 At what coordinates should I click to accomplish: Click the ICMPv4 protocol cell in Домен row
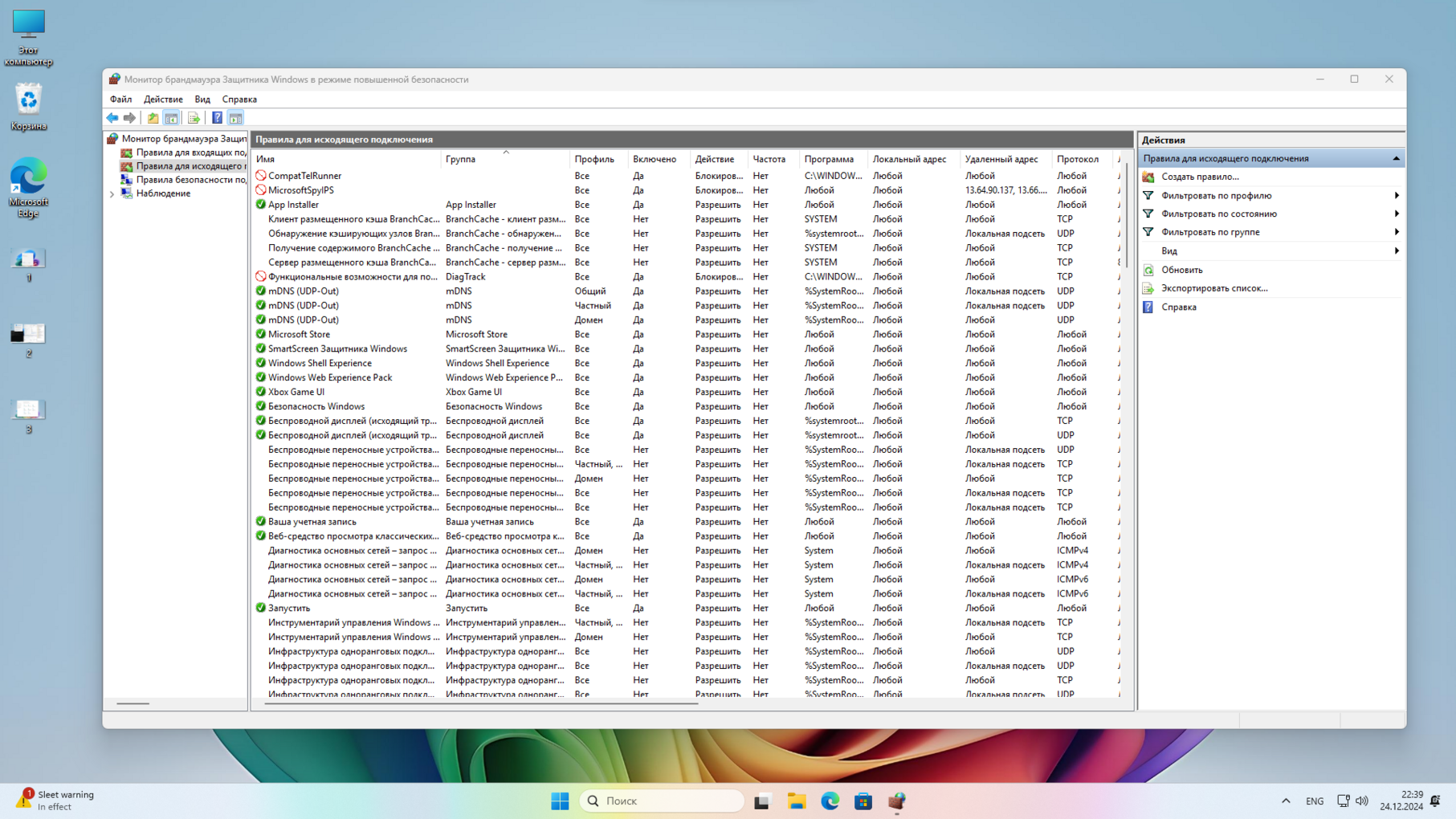[x=1072, y=551]
